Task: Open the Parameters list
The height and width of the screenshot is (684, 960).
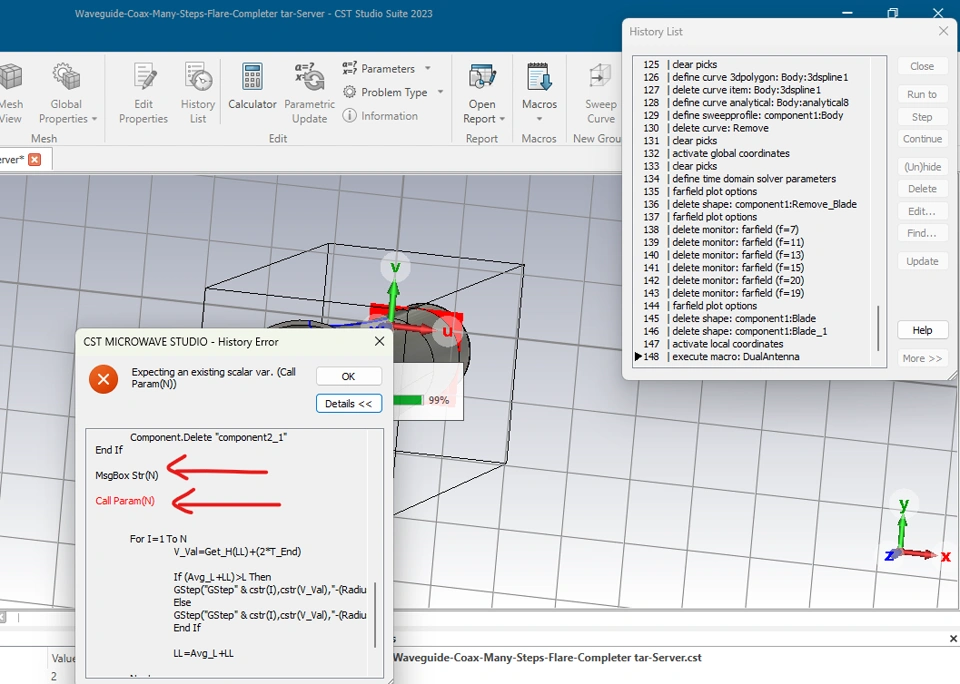Action: [x=387, y=69]
